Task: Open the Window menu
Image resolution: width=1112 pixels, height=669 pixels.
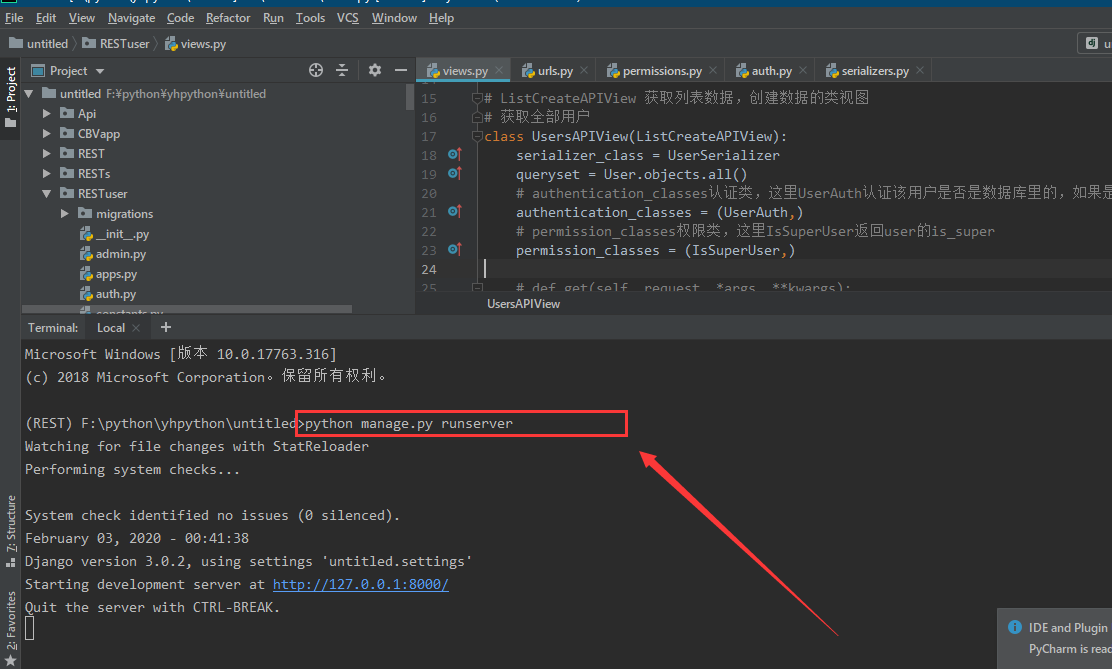Action: (x=394, y=18)
